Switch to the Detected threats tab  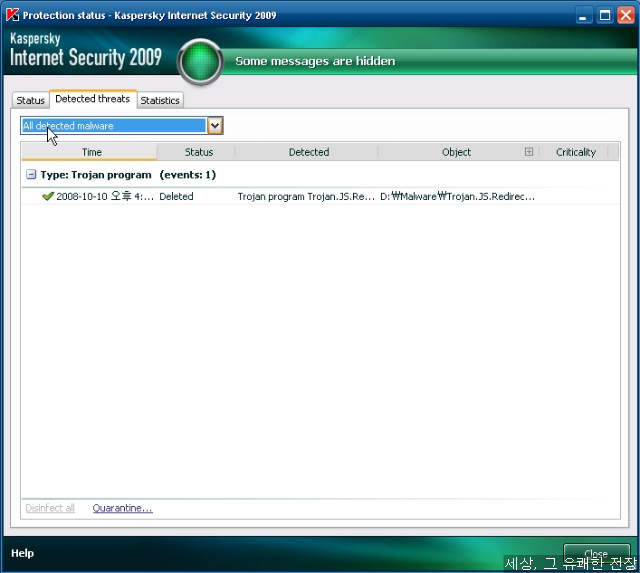click(x=93, y=99)
